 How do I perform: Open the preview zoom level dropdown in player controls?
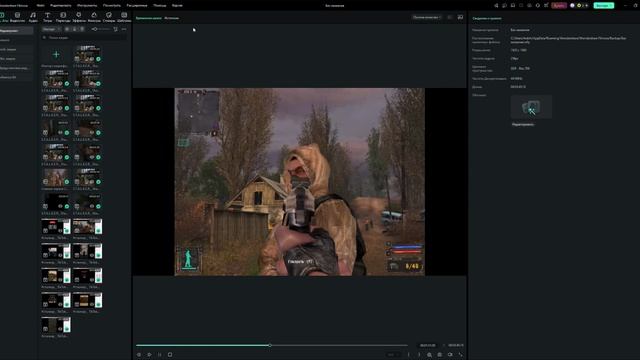click(x=393, y=355)
